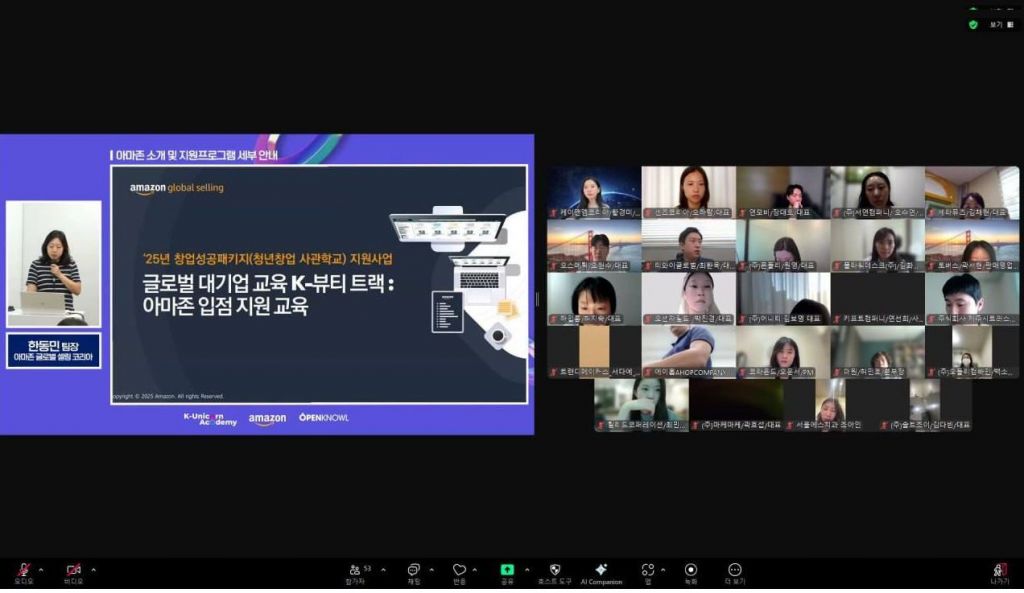Open the chat panel
The image size is (1024, 593).
413,571
